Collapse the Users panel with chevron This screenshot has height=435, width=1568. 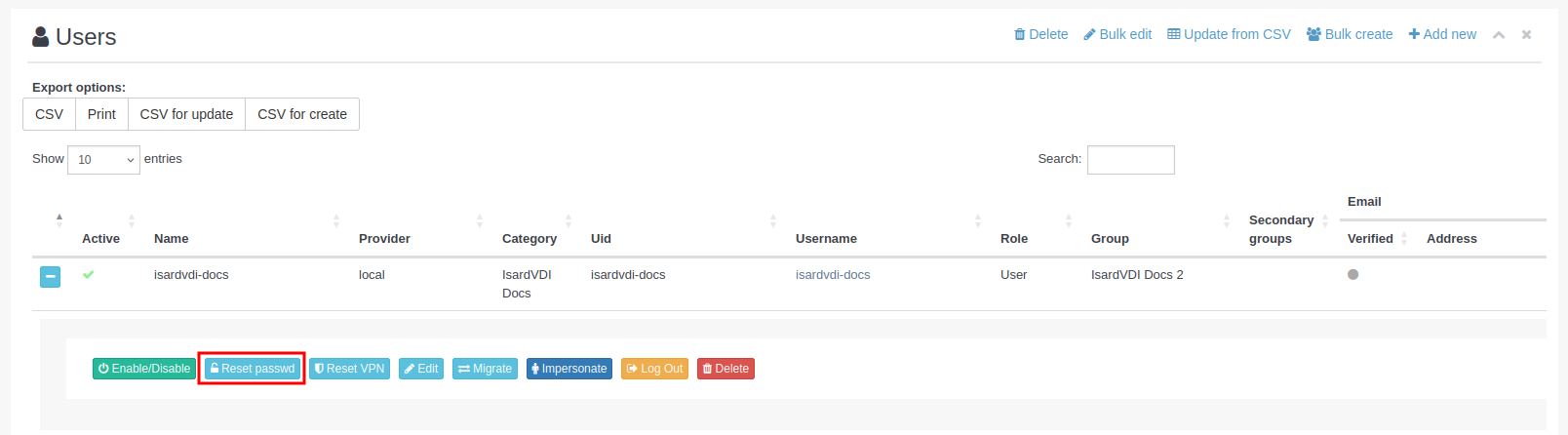[x=1499, y=35]
